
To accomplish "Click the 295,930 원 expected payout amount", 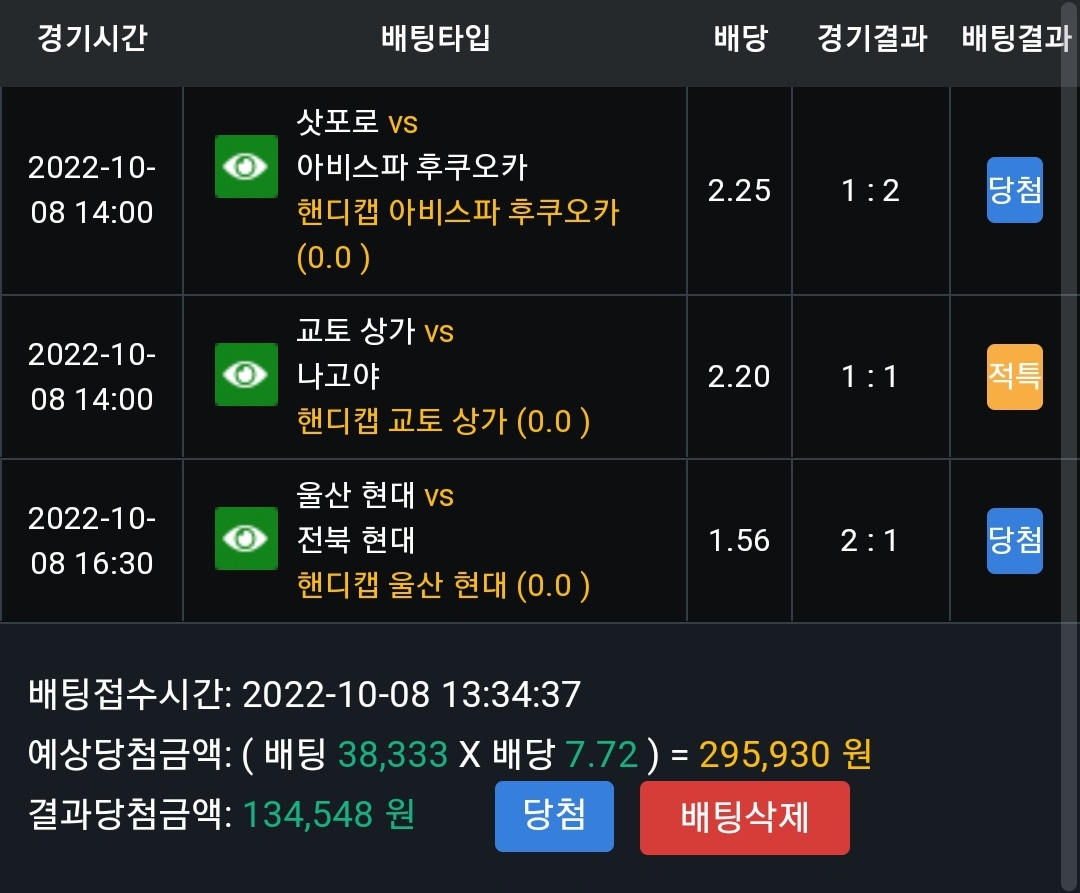I will pyautogui.click(x=786, y=754).
